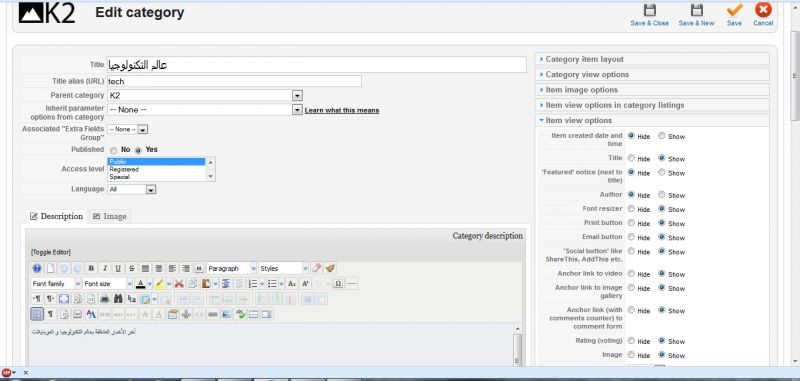This screenshot has width=800, height=381.
Task: Toggle italic formatting
Action: tap(105, 268)
